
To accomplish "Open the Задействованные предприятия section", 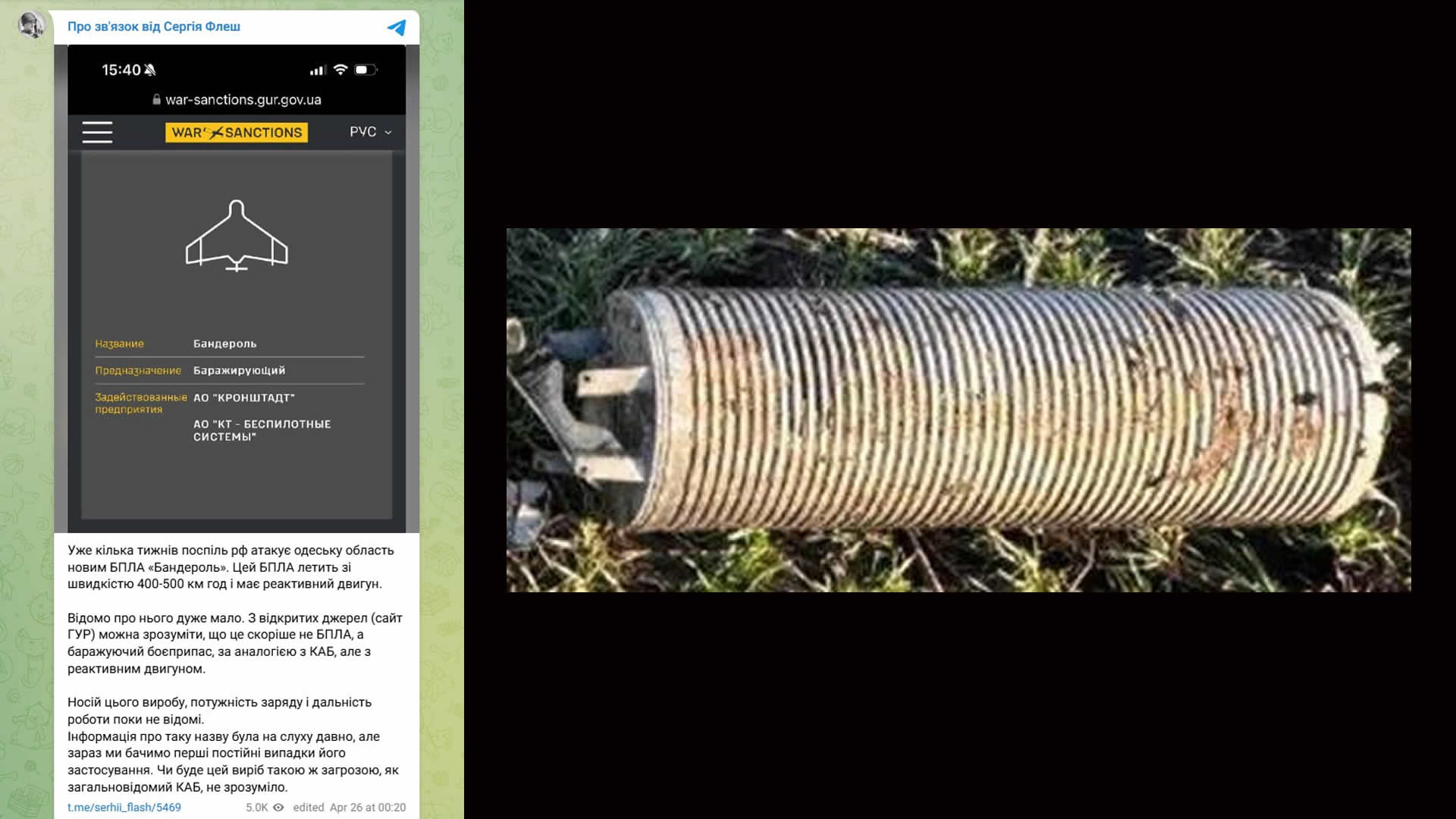I will pyautogui.click(x=141, y=402).
